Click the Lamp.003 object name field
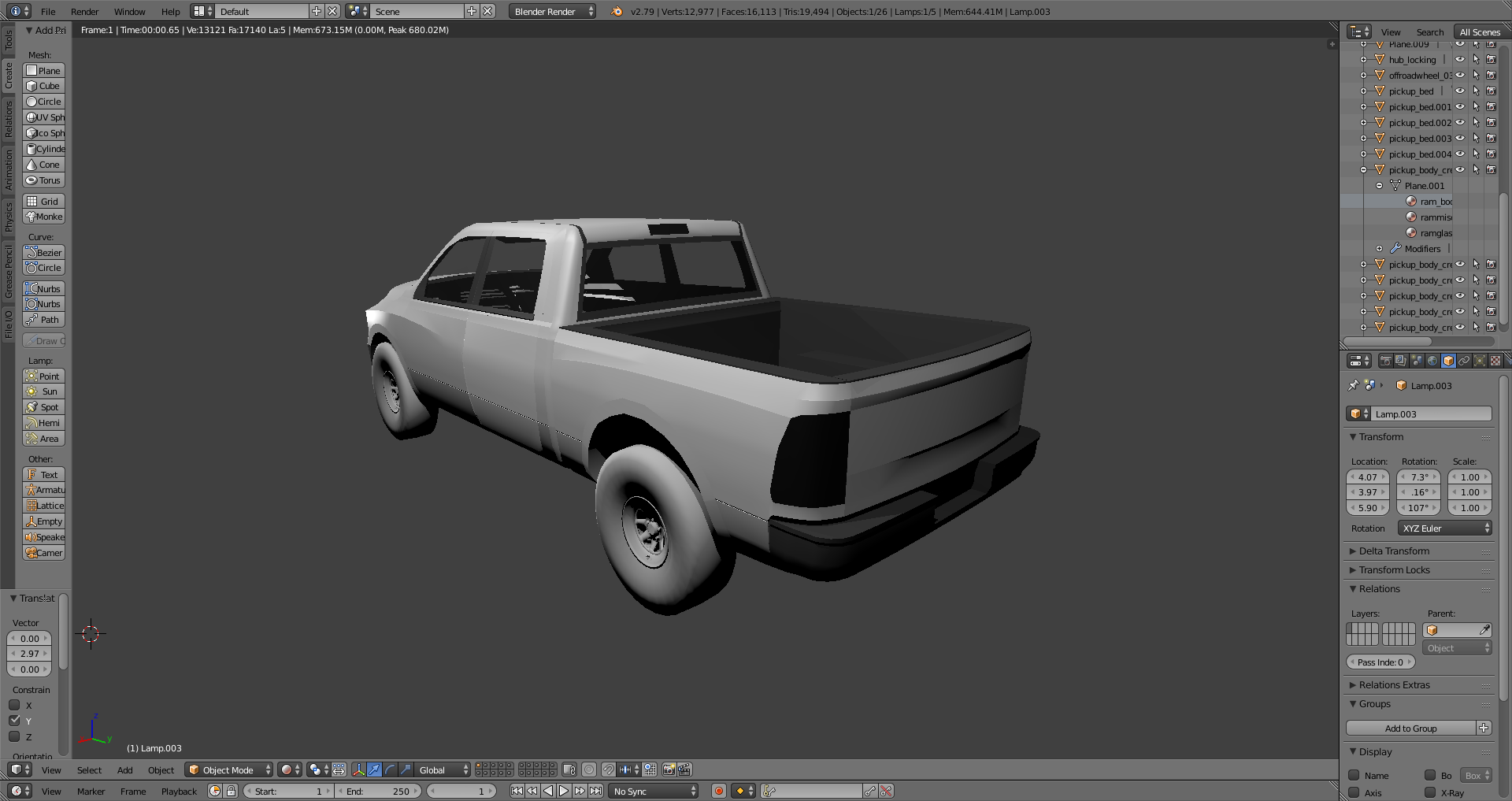This screenshot has width=1512, height=801. pos(1432,413)
